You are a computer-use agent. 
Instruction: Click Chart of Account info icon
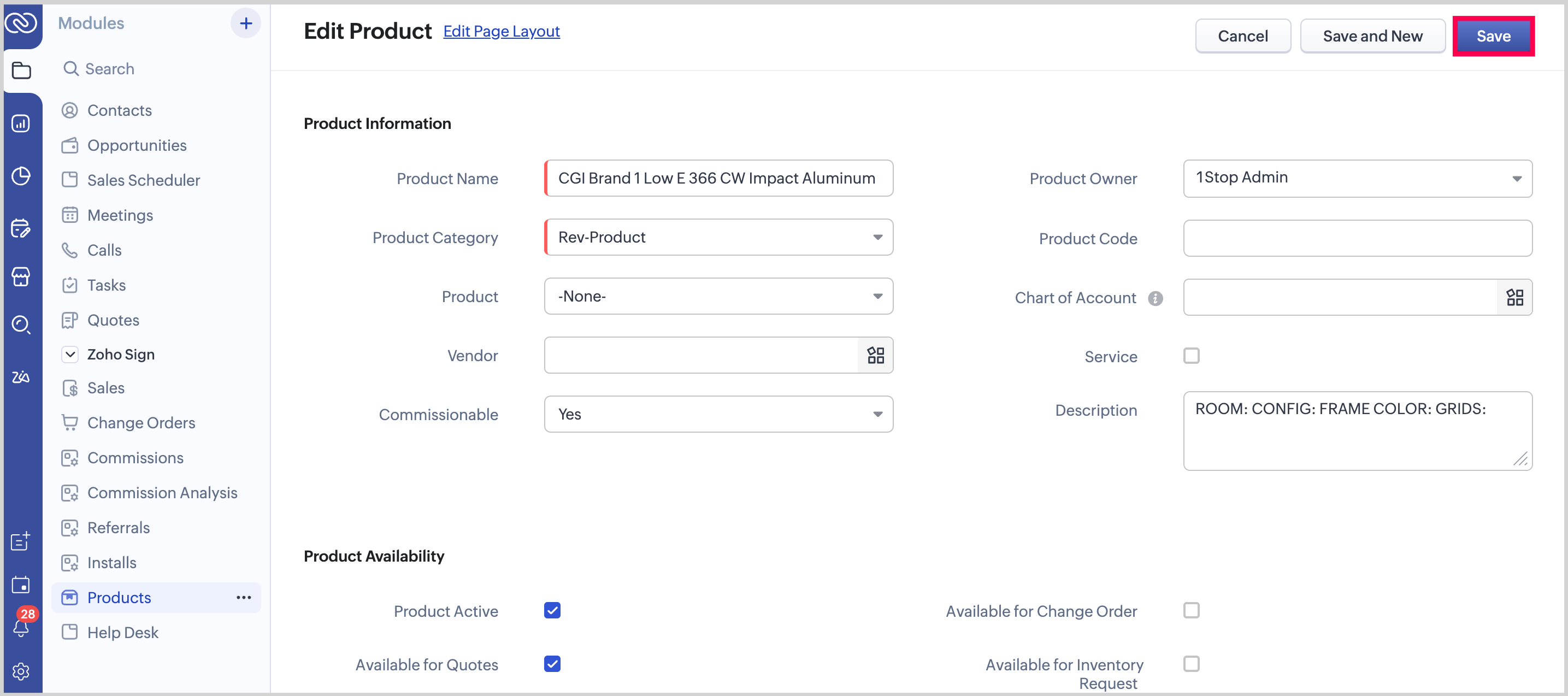click(1155, 298)
